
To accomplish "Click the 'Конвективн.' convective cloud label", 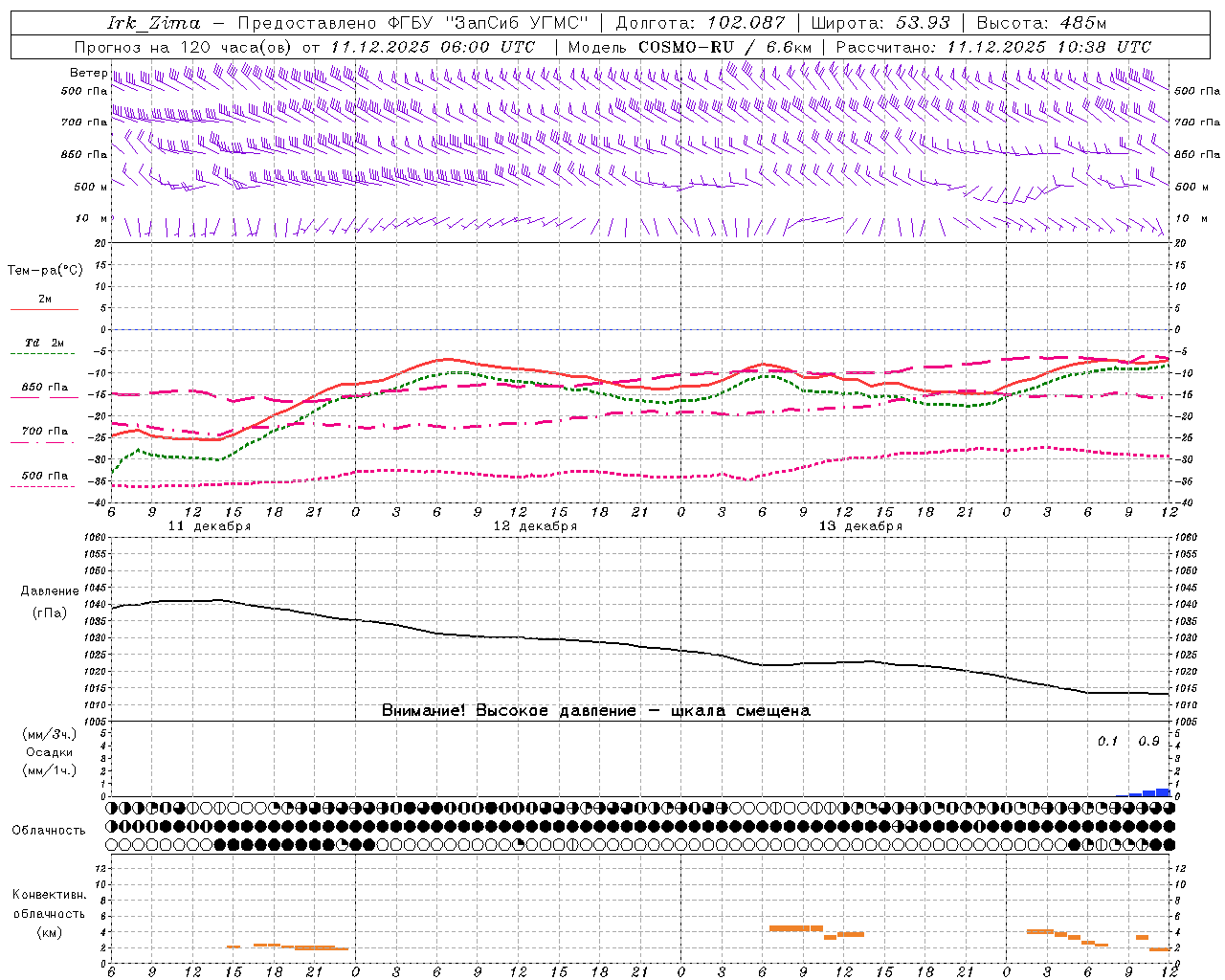I will point(49,895).
